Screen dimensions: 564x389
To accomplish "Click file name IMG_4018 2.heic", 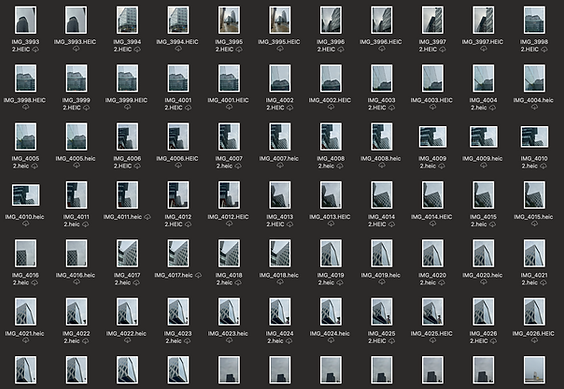I will pos(229,279).
